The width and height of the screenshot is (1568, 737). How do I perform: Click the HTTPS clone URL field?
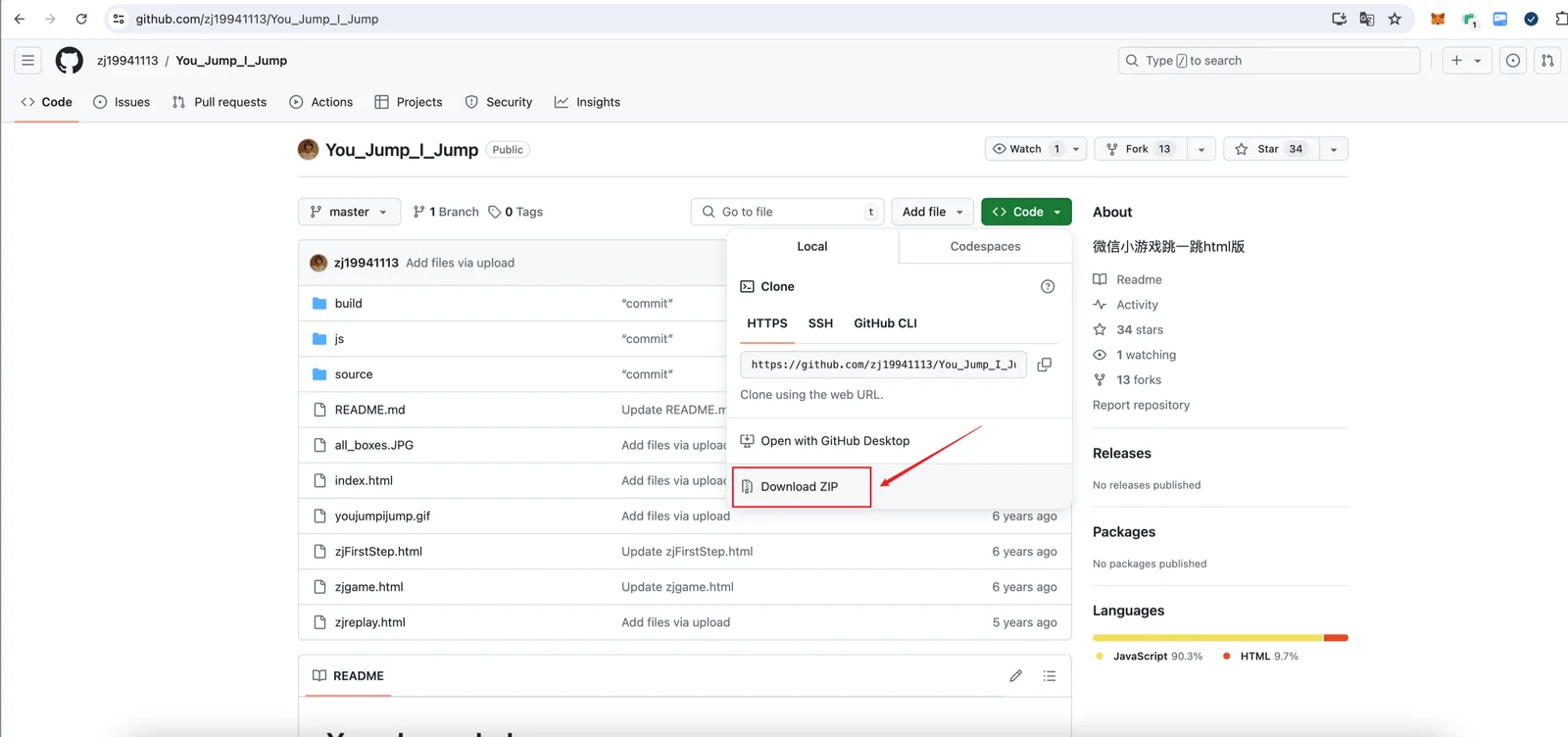point(884,365)
